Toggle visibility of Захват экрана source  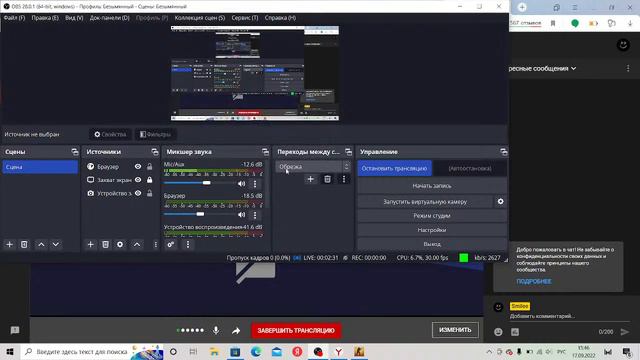pyautogui.click(x=138, y=180)
